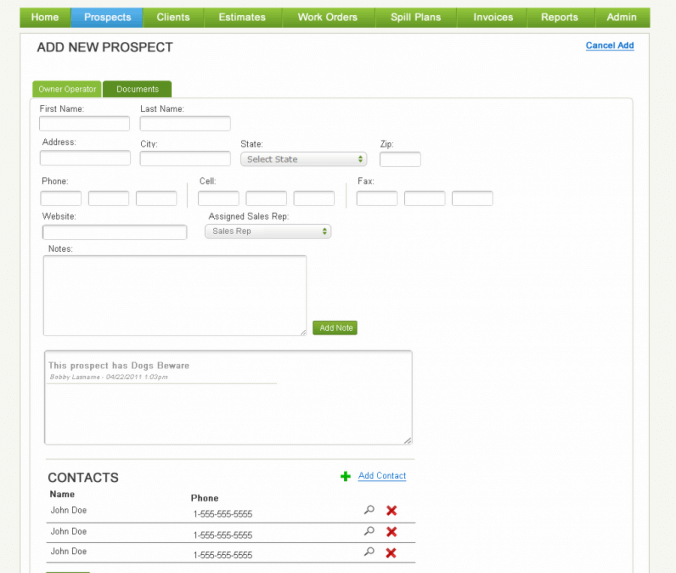The image size is (676, 573).
Task: Click the green plus Add Contact icon
Action: (x=346, y=476)
